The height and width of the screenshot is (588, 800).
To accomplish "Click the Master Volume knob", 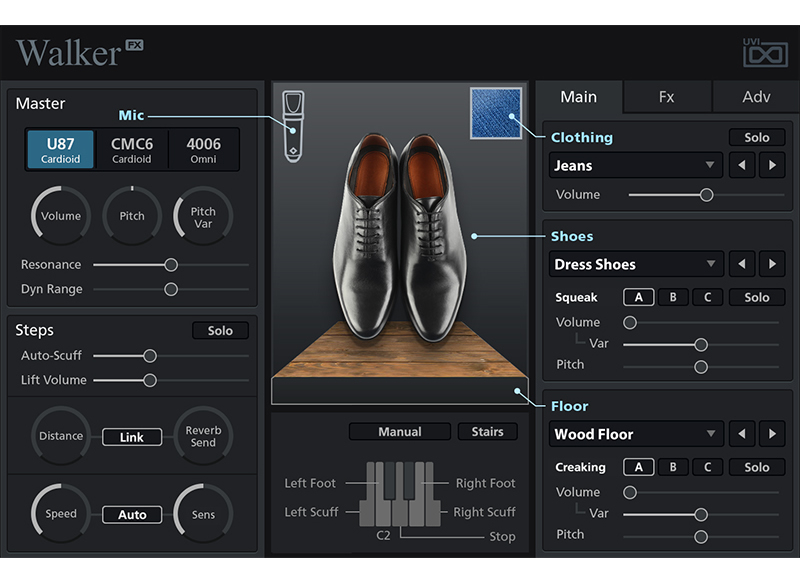I will tap(61, 215).
